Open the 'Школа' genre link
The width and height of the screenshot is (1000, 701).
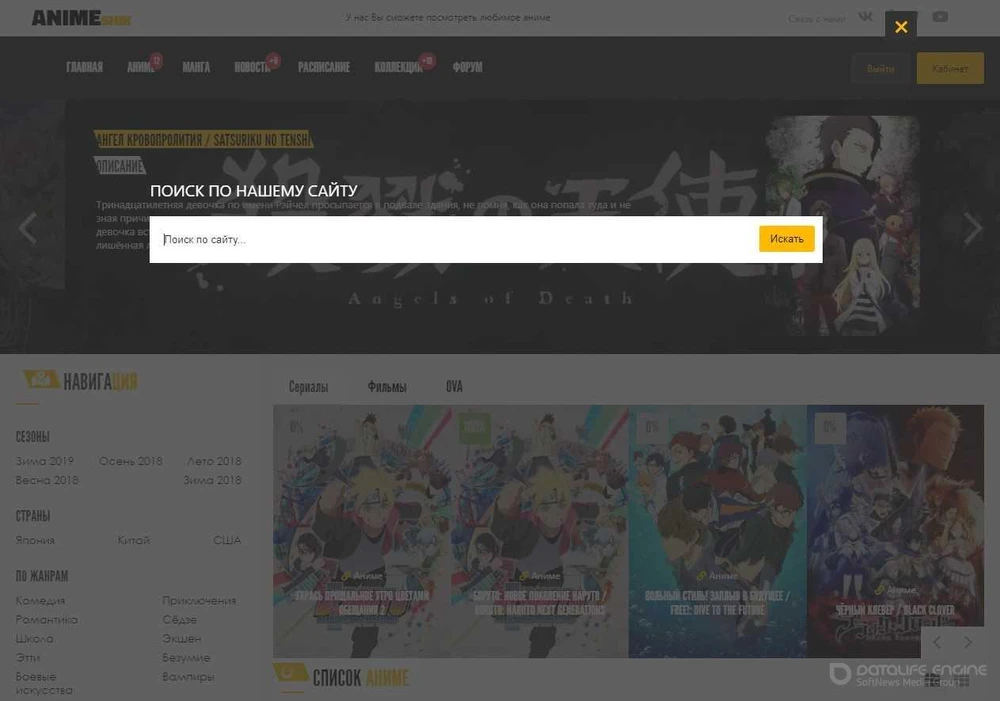[34, 638]
